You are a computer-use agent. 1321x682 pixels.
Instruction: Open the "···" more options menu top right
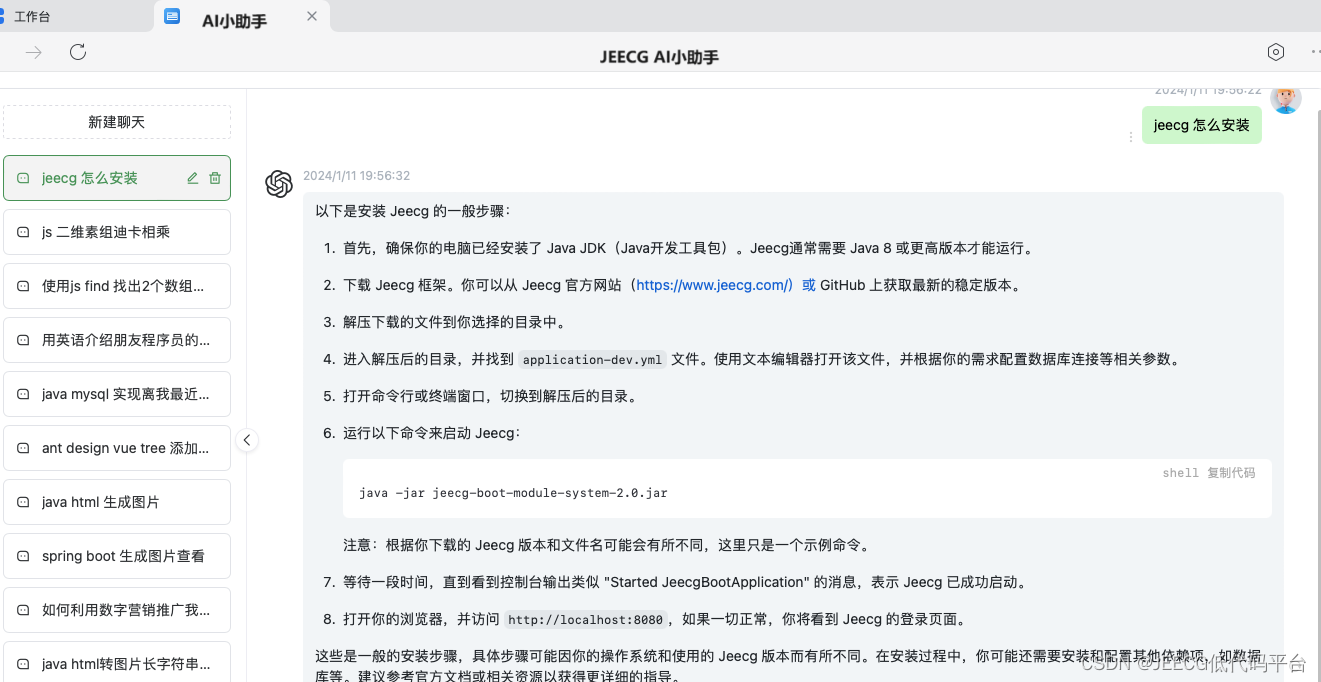pos(1314,51)
